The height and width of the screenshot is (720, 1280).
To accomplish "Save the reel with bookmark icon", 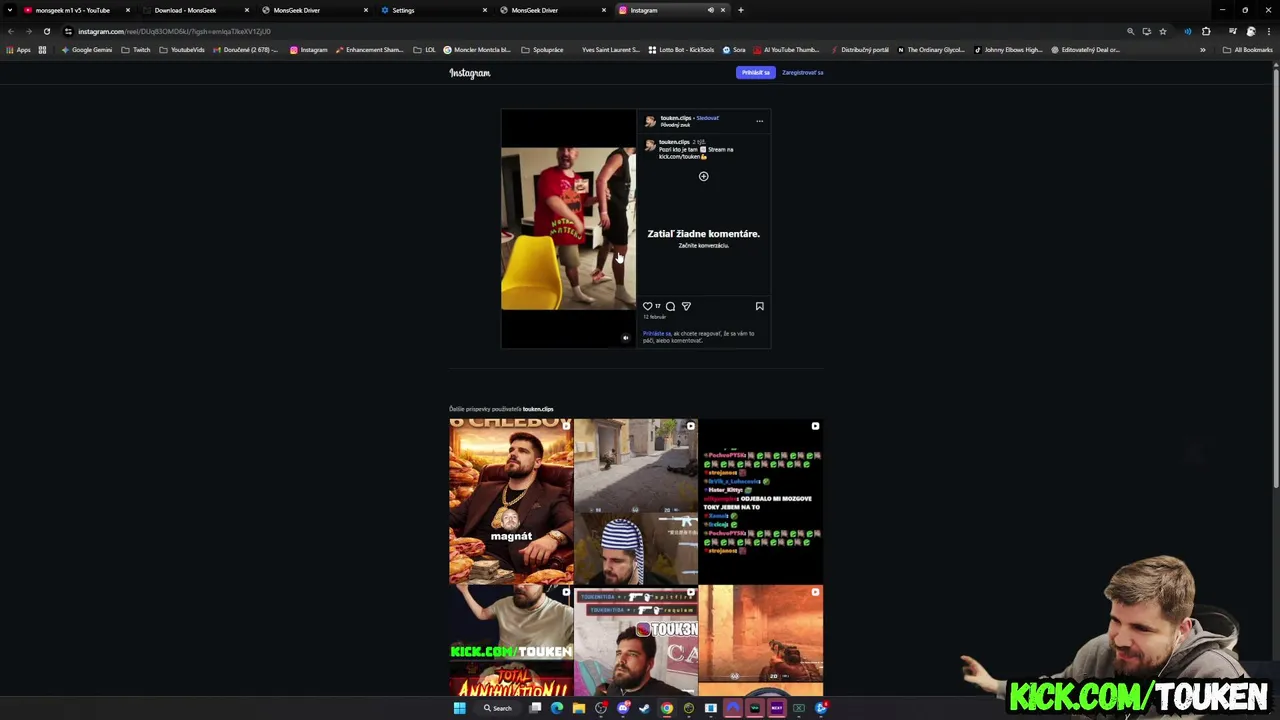I will click(759, 306).
